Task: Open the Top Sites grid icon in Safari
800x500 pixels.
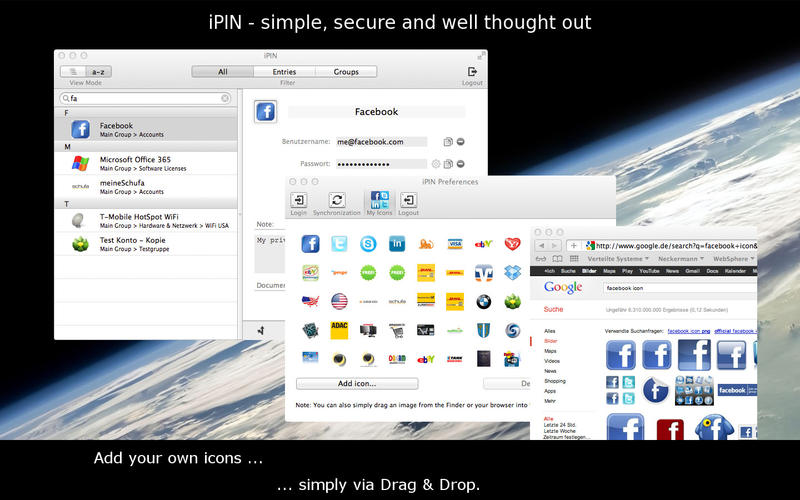Action: [x=574, y=259]
